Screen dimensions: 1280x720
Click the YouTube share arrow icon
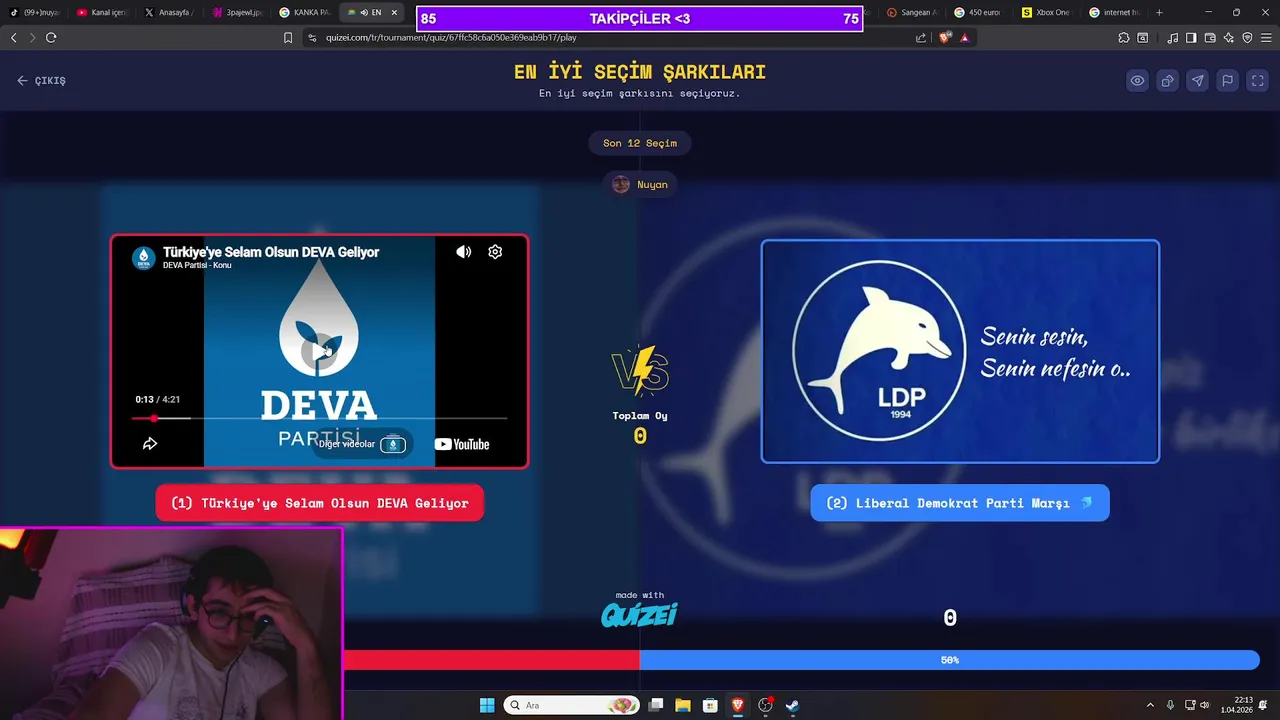(150, 444)
